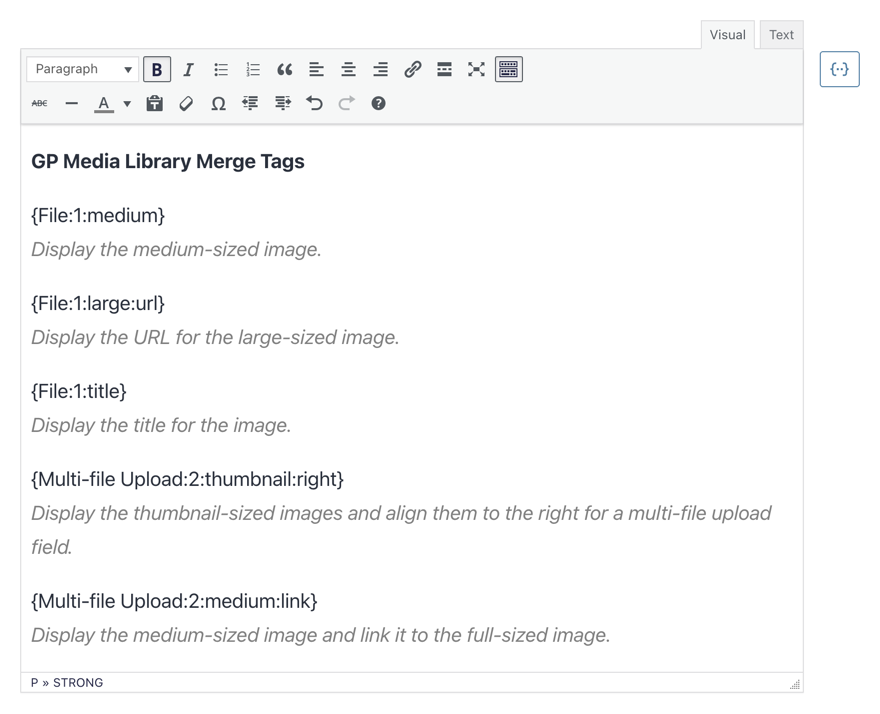Insert or edit a link

412,69
